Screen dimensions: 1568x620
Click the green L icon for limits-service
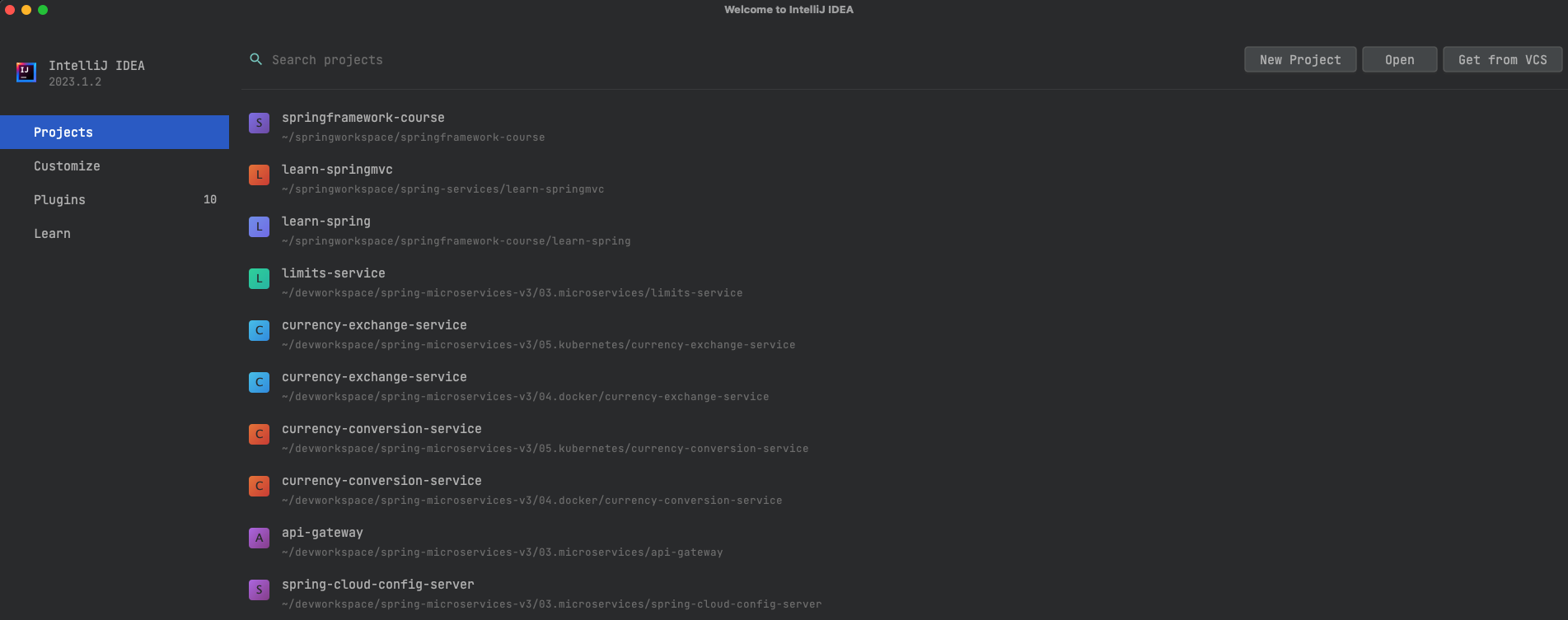click(x=259, y=278)
